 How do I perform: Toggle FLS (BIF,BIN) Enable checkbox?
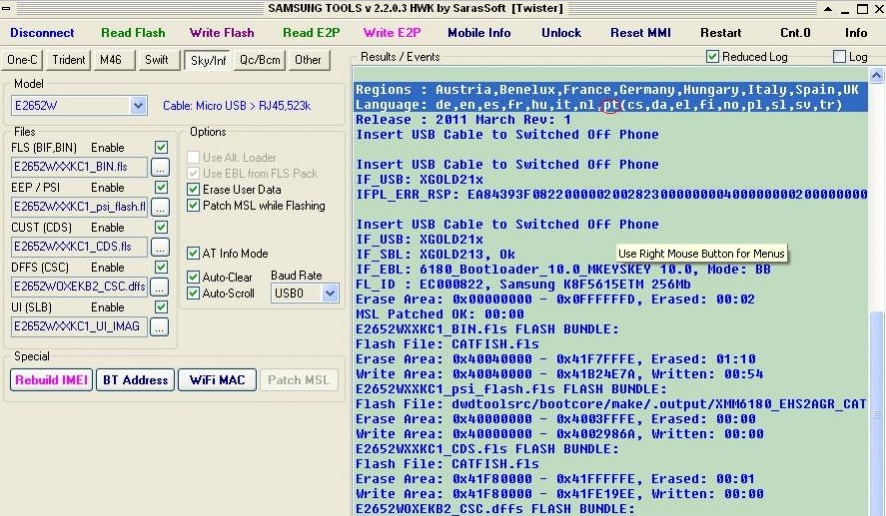[x=161, y=148]
